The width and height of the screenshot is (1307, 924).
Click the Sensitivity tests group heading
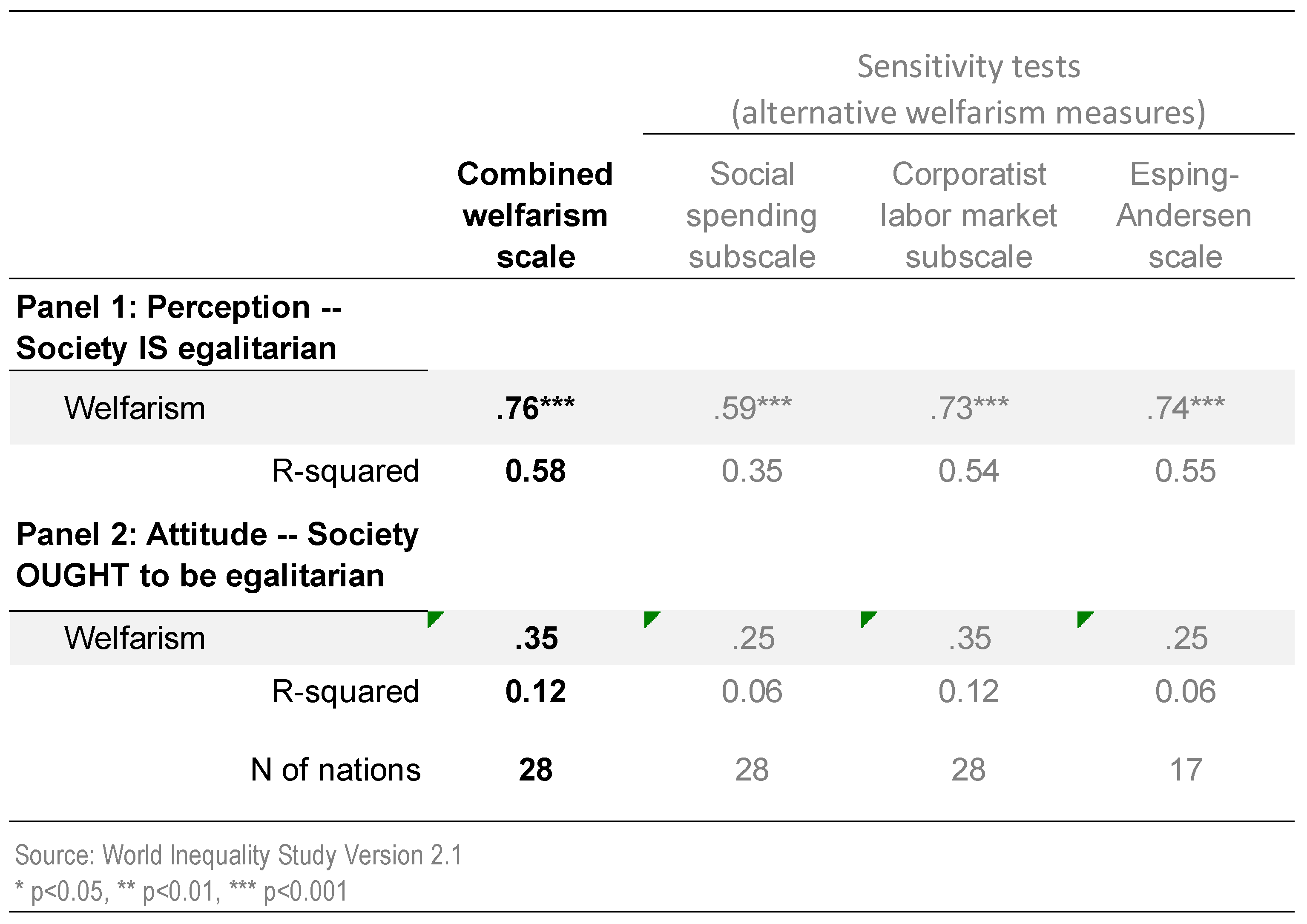(x=968, y=89)
